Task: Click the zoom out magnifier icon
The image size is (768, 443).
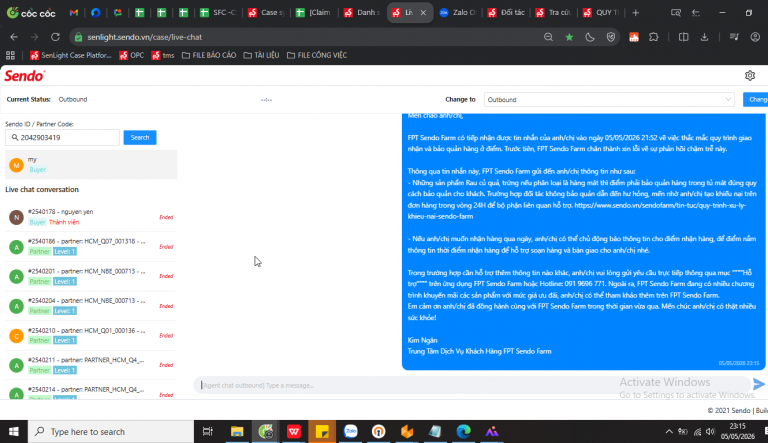Action: pos(549,37)
